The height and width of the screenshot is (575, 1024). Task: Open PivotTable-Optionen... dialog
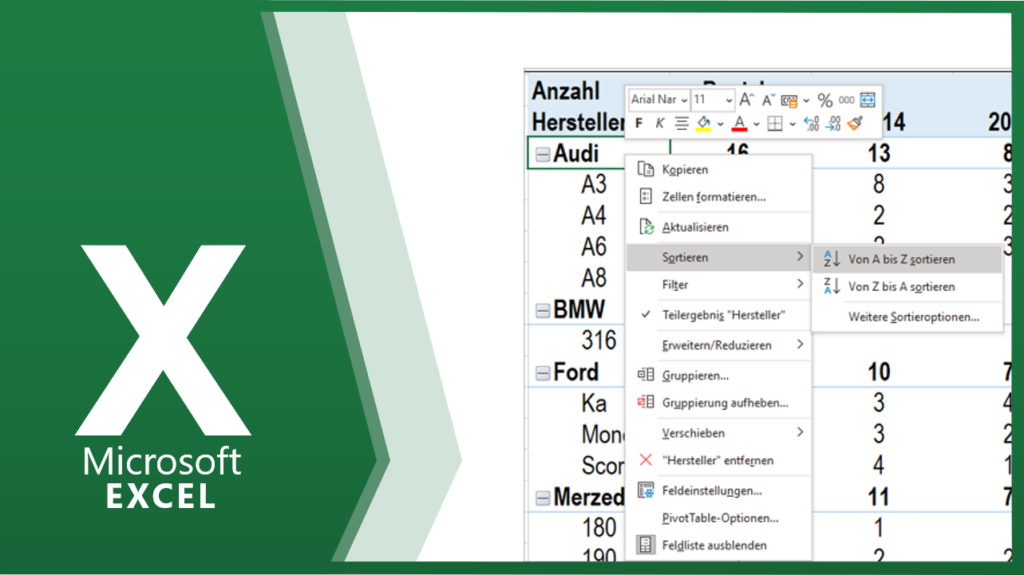coord(718,518)
